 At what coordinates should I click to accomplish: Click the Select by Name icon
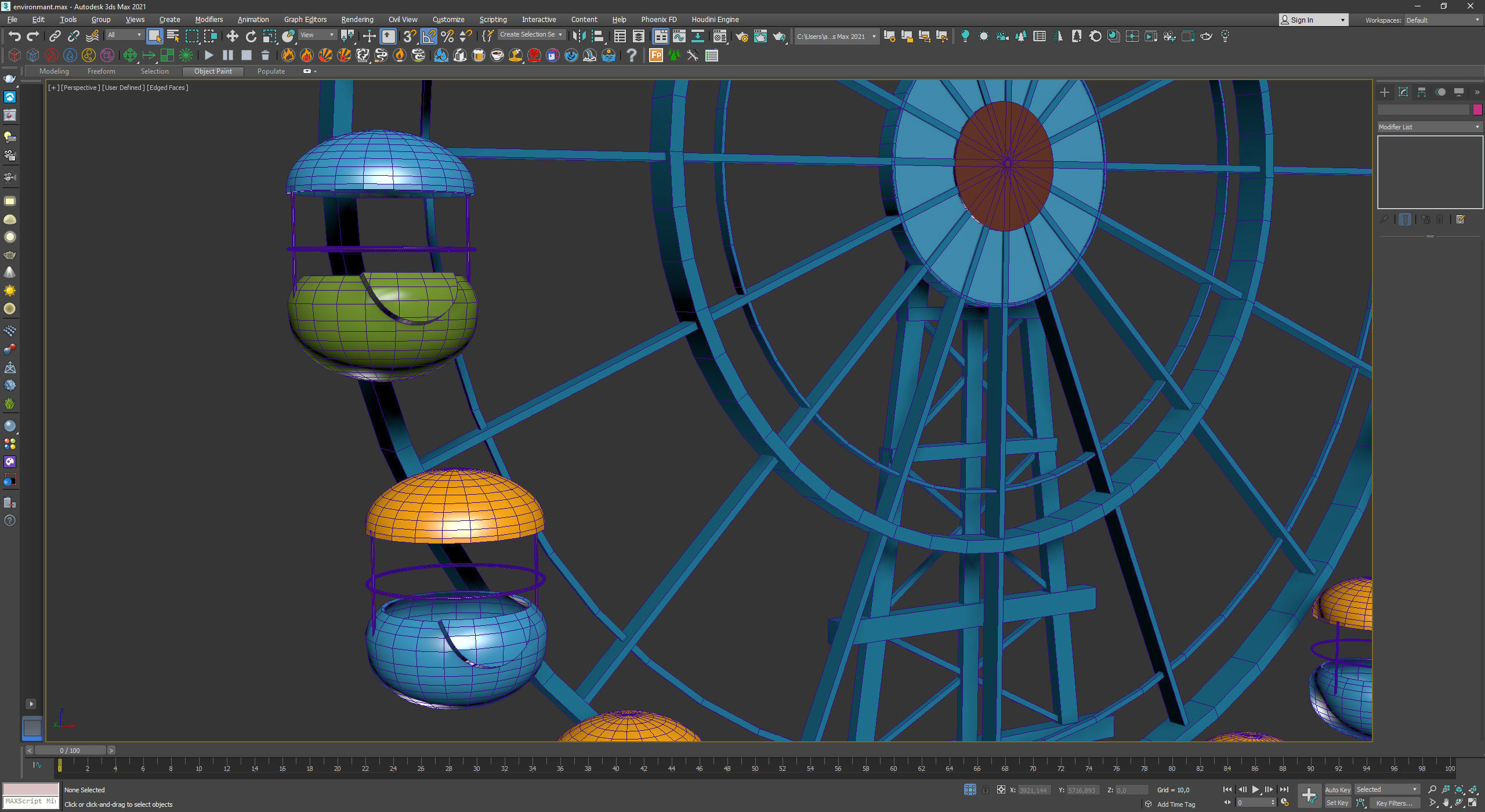(173, 37)
